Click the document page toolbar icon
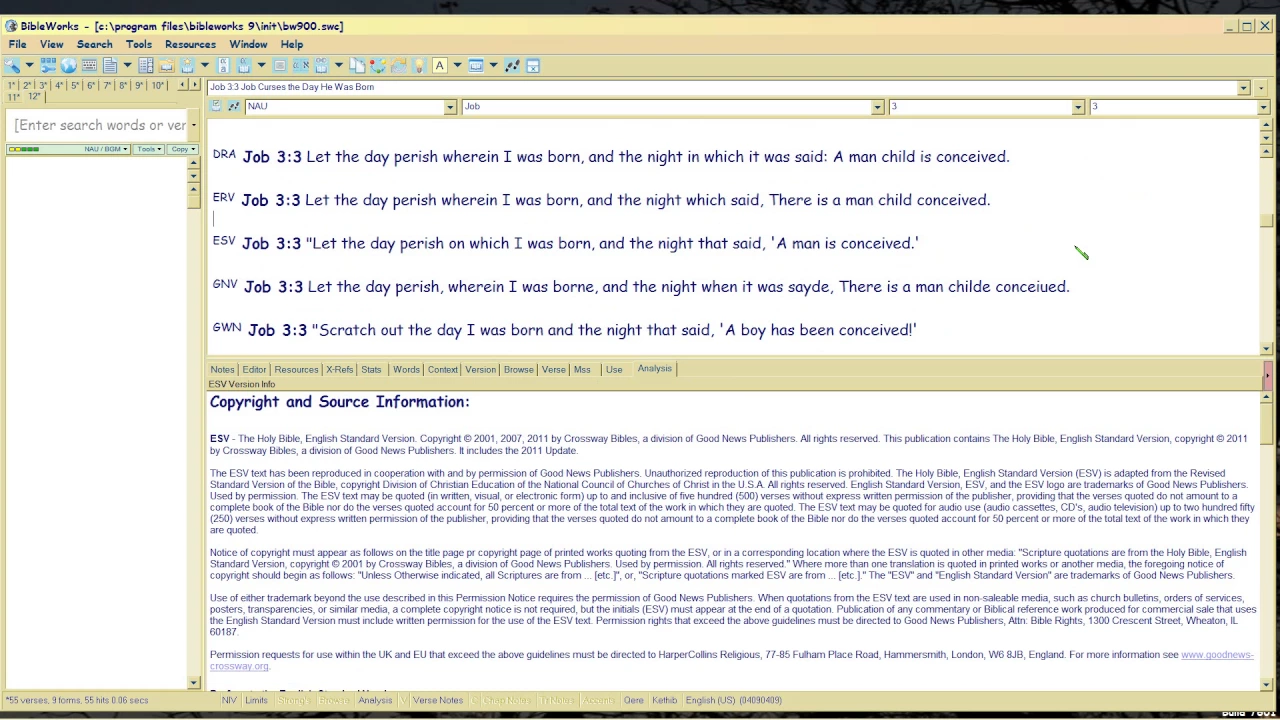Image resolution: width=1280 pixels, height=720 pixels. point(109,65)
